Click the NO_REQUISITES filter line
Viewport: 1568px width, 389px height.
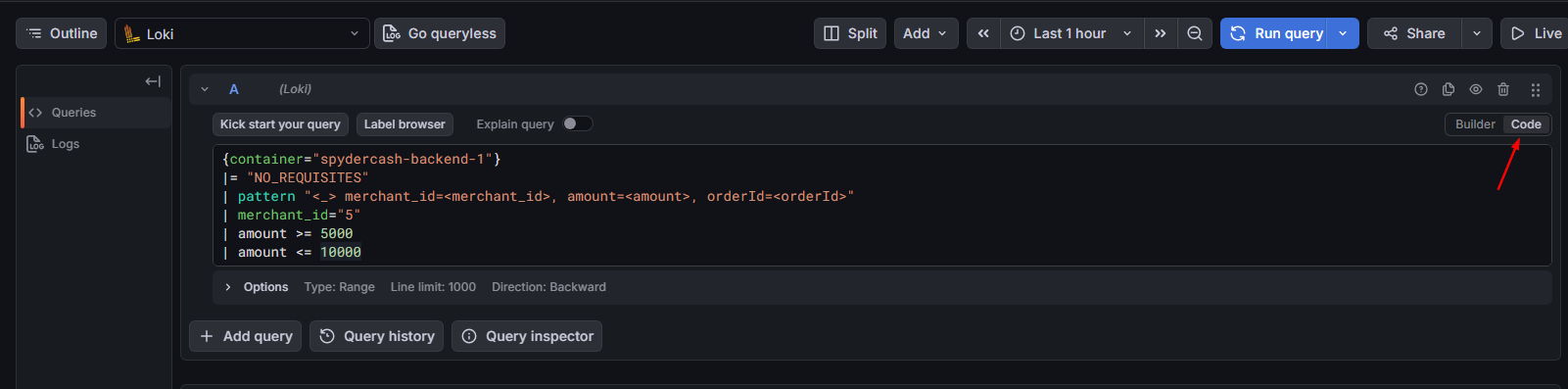pyautogui.click(x=296, y=177)
